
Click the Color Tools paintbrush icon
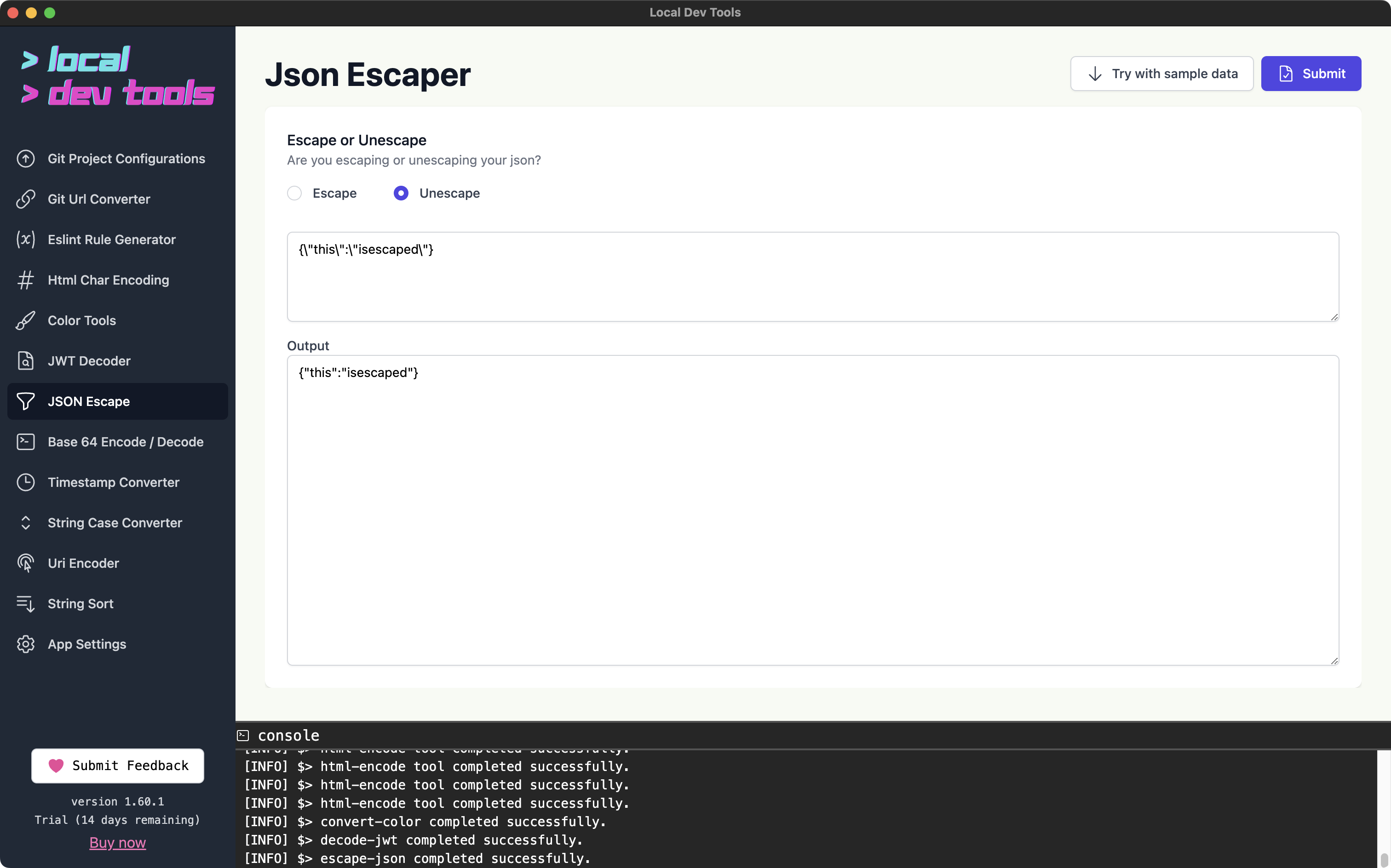(25, 320)
